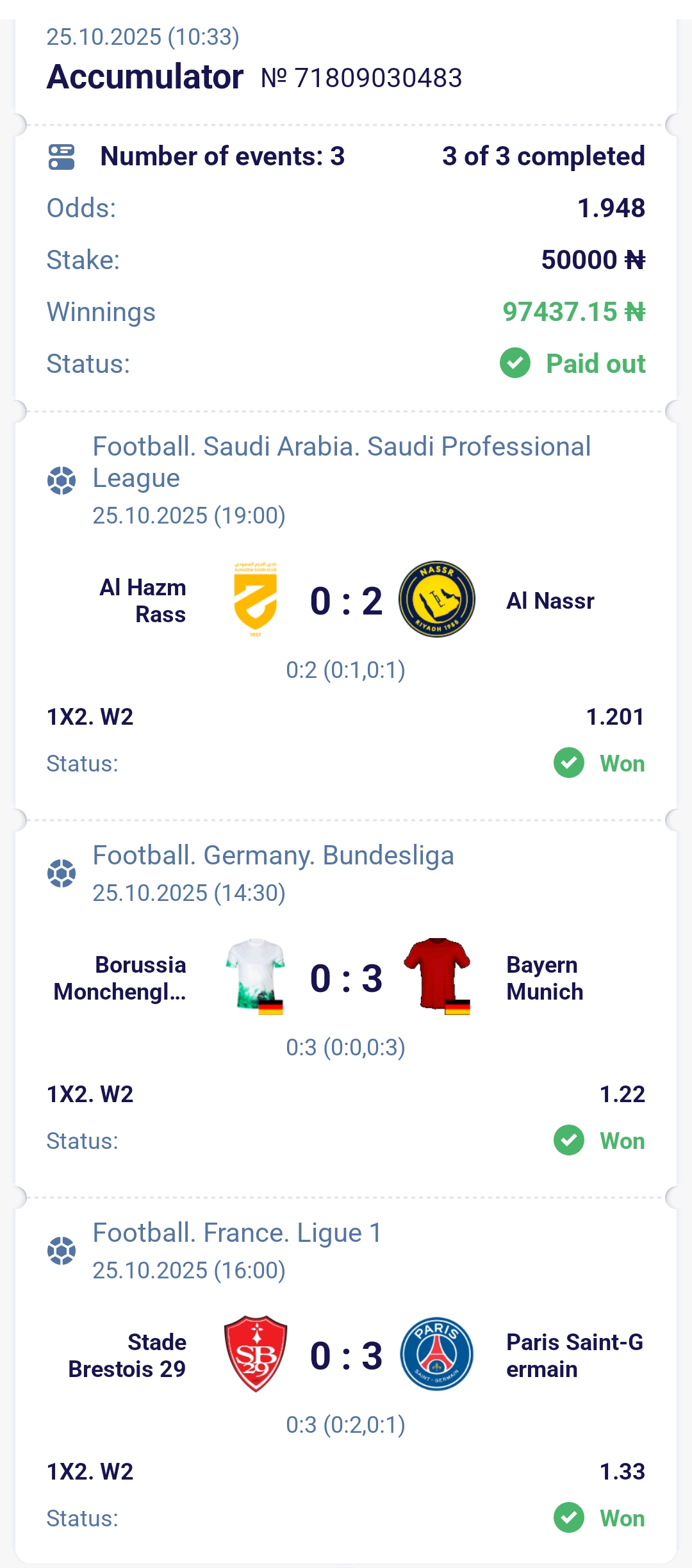This screenshot has width=692, height=1568.
Task: Click the Won checkmark for Paris Saint-Germain bet
Action: coord(569,1518)
